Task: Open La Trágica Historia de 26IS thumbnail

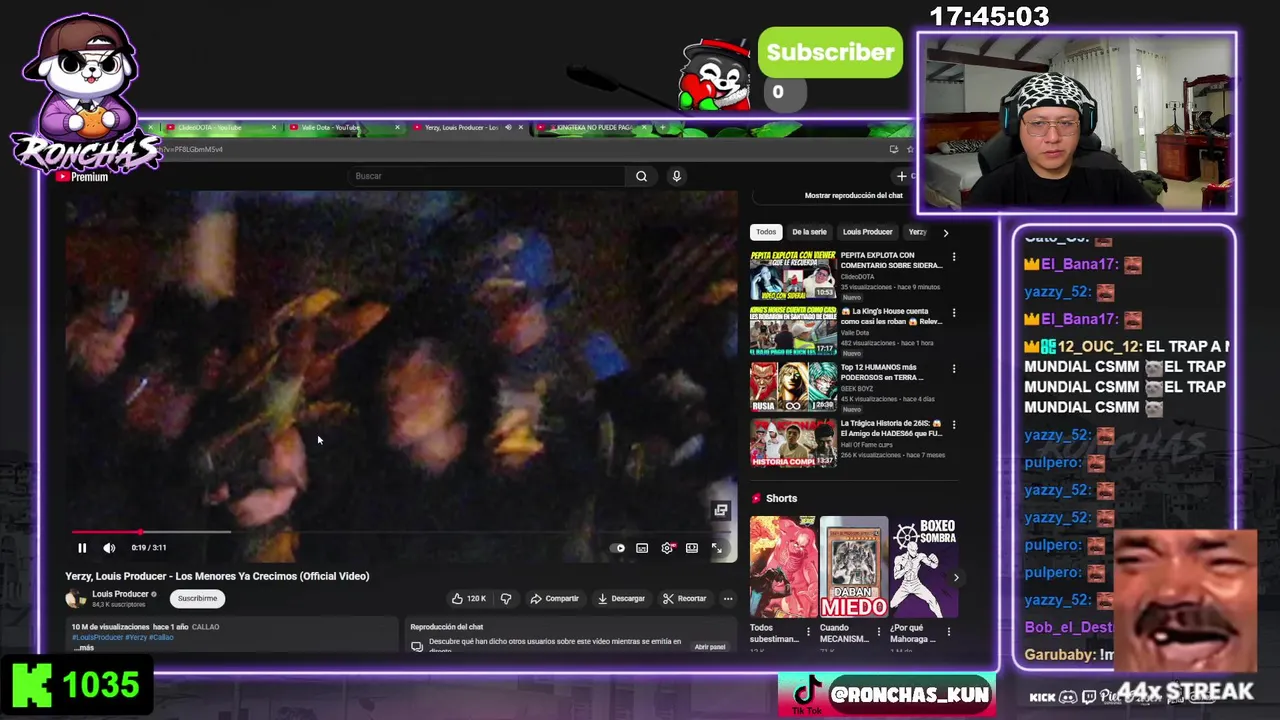Action: click(793, 443)
